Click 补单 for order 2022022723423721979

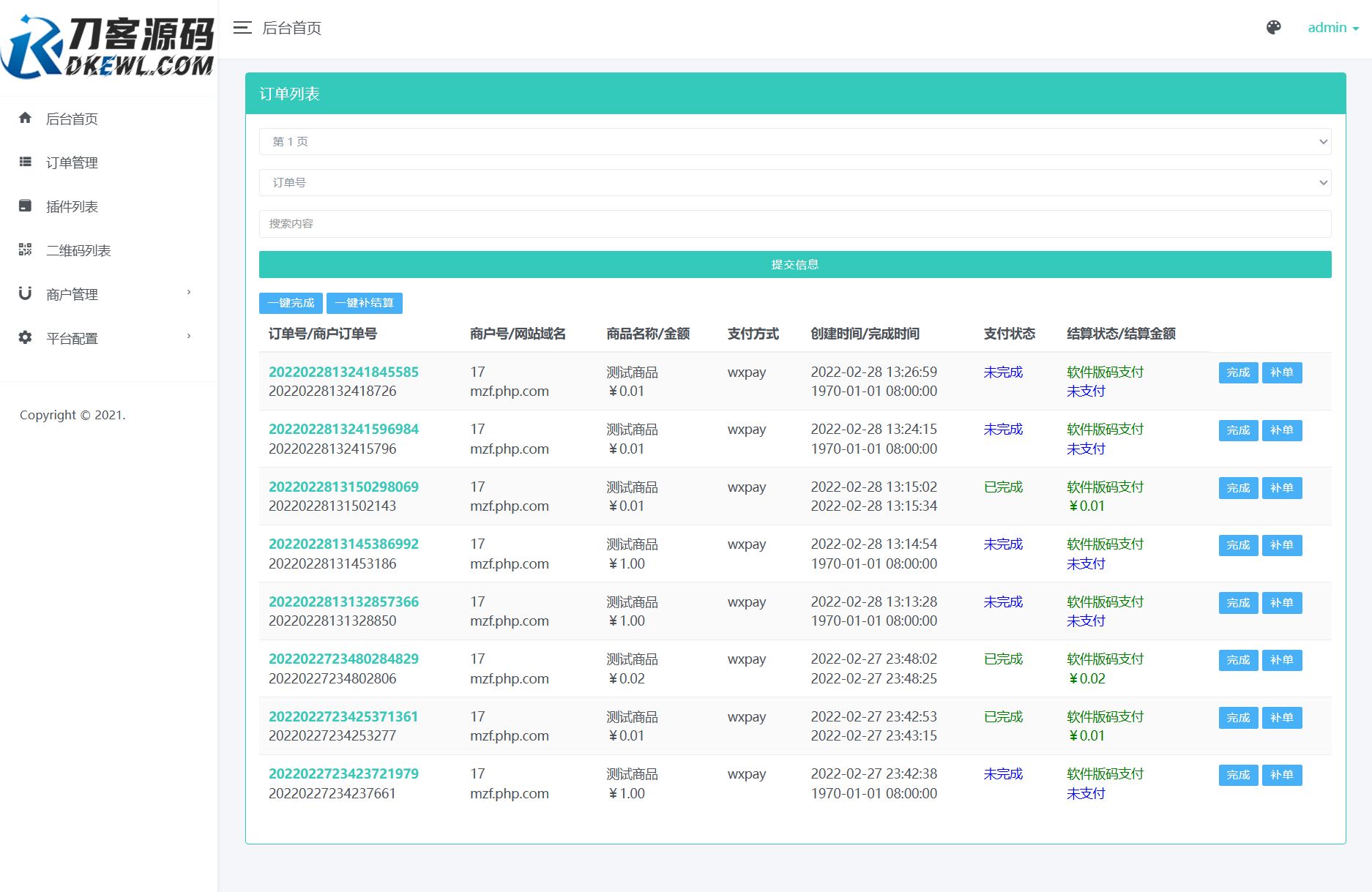pyautogui.click(x=1281, y=775)
